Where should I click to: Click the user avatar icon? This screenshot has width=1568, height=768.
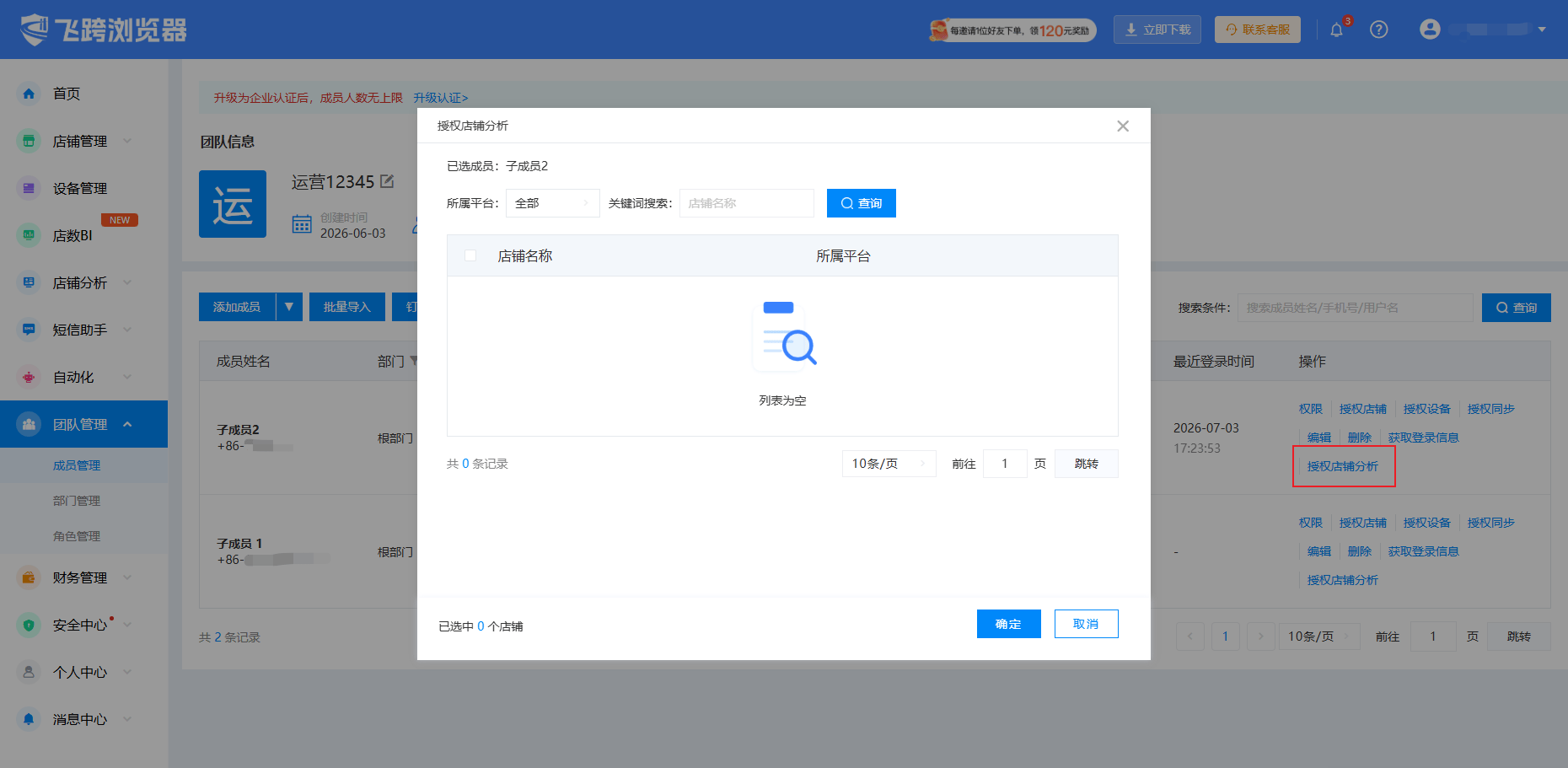[x=1430, y=29]
